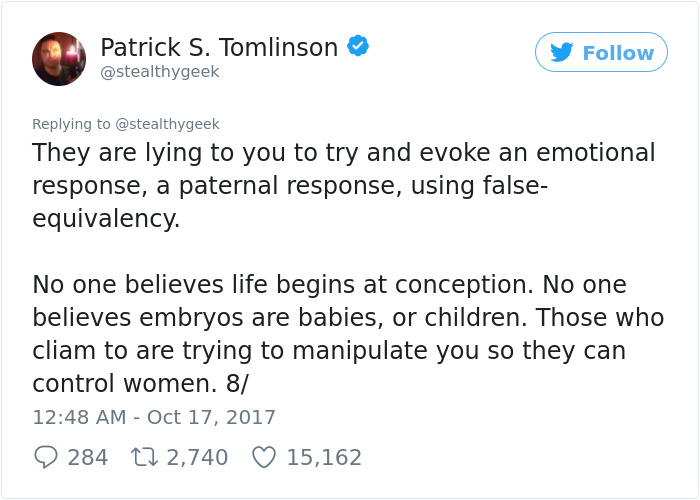Click the reply speech bubble icon
700x500 pixels.
pyautogui.click(x=46, y=457)
